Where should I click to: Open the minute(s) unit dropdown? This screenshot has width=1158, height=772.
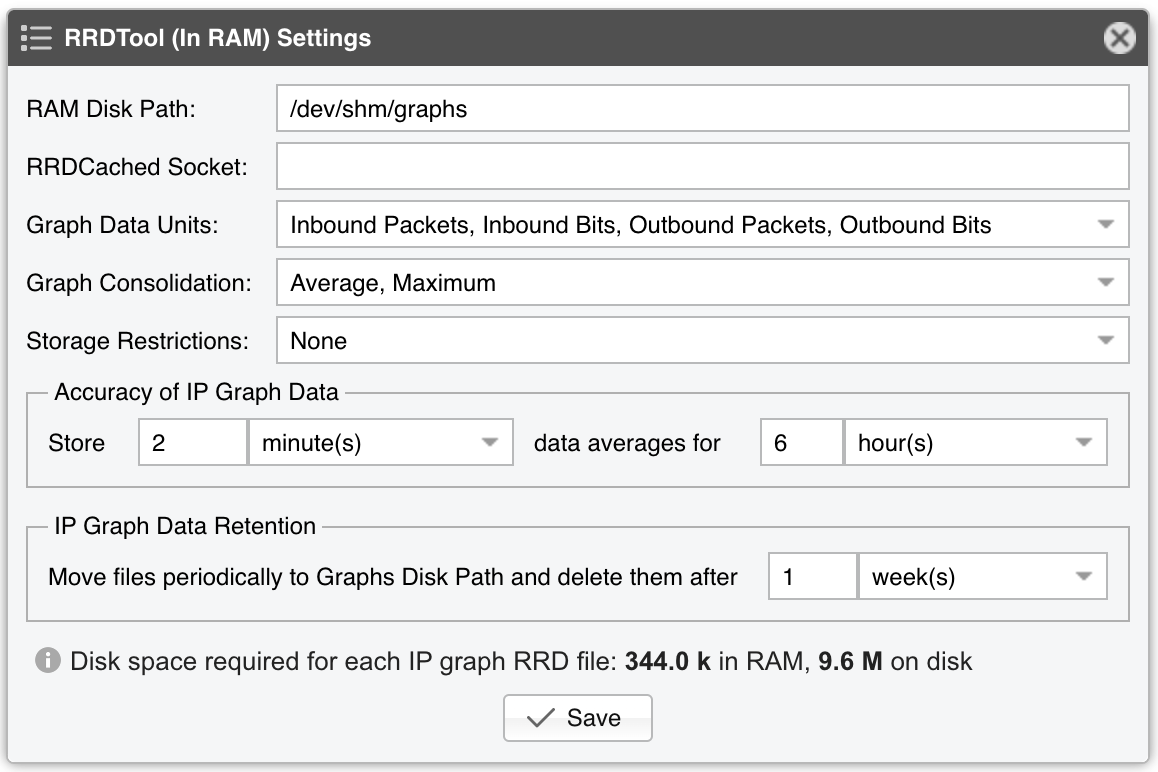click(x=381, y=443)
